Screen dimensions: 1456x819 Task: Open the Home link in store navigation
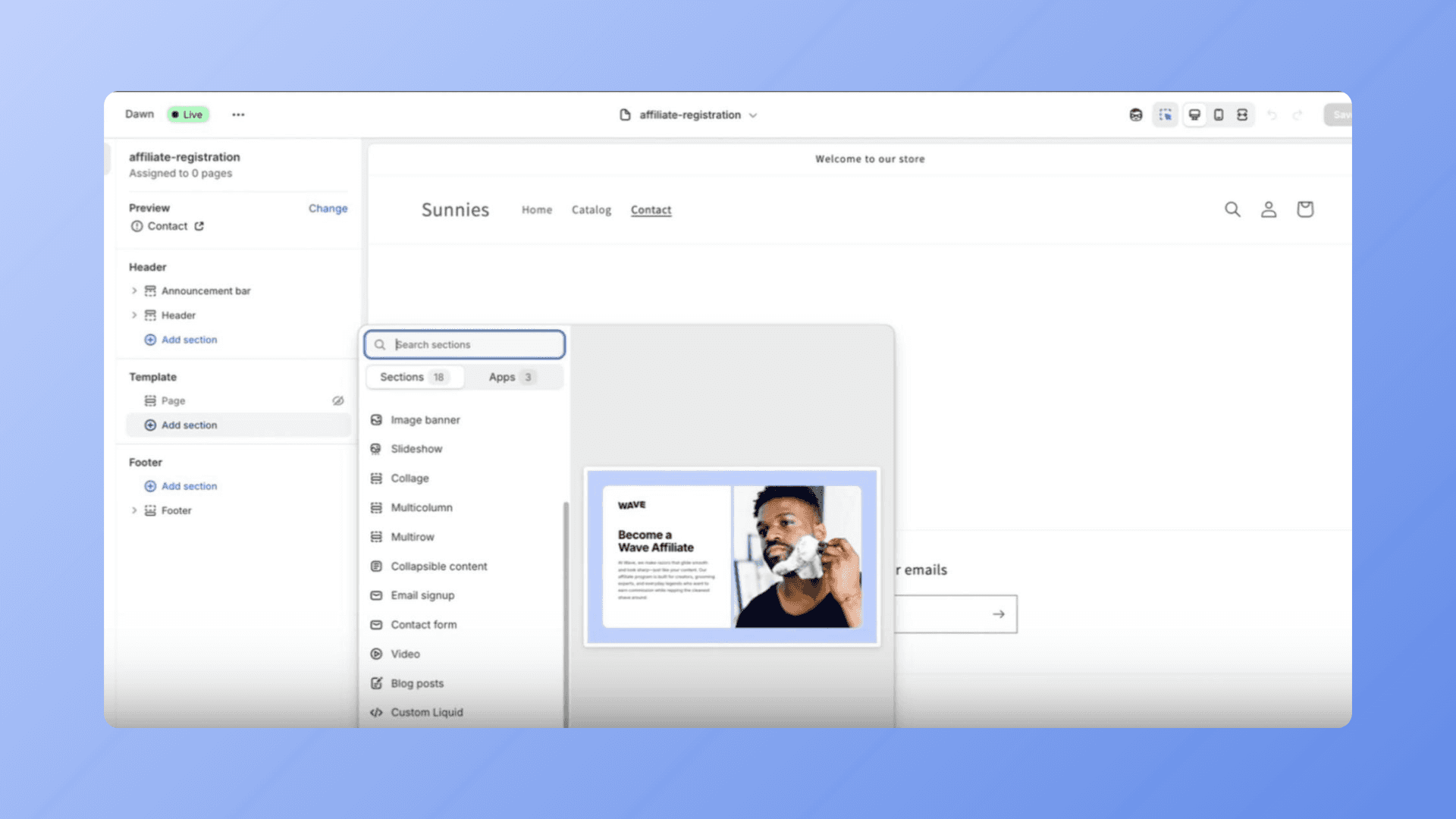tap(537, 210)
